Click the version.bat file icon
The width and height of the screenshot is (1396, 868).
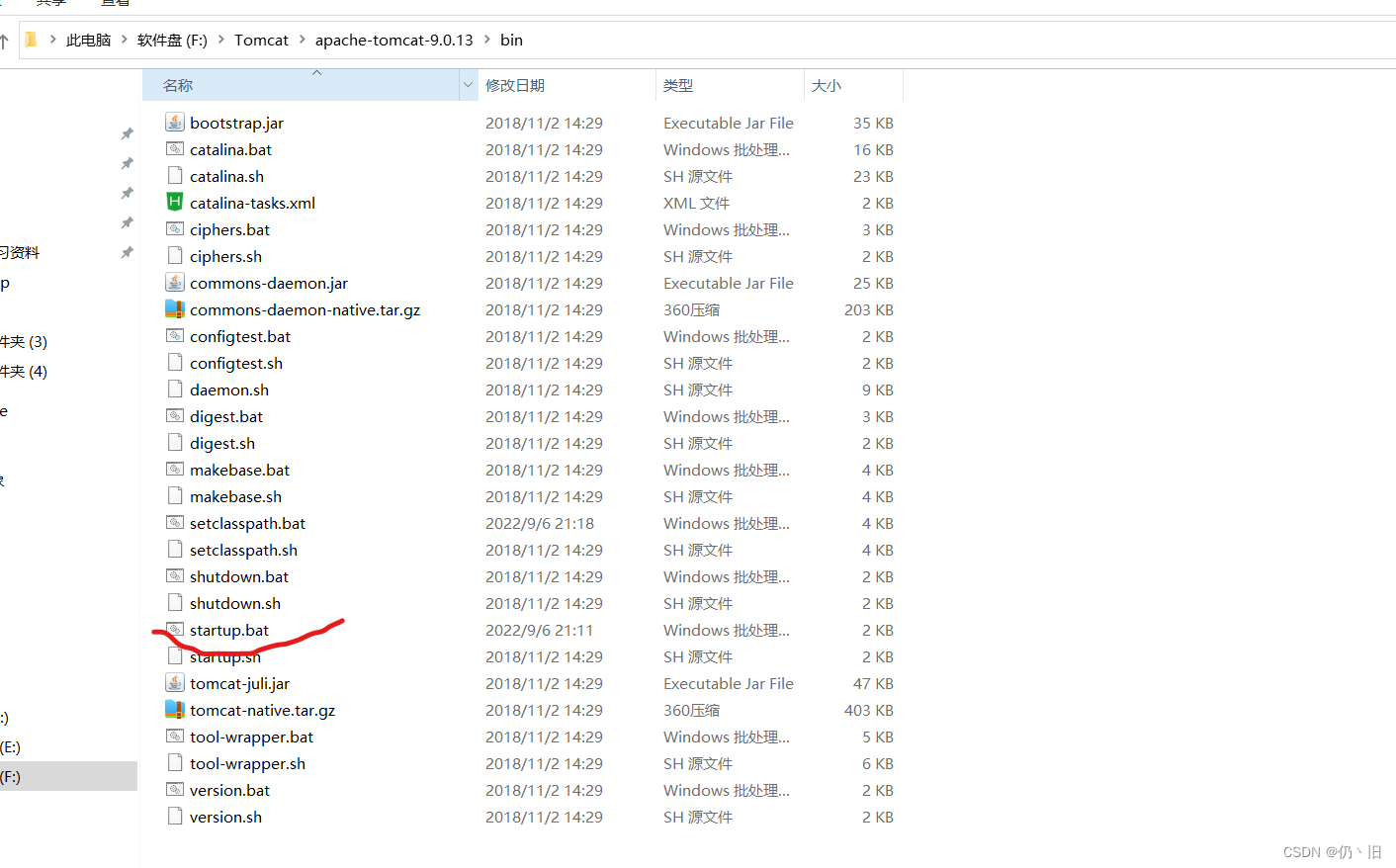click(175, 790)
